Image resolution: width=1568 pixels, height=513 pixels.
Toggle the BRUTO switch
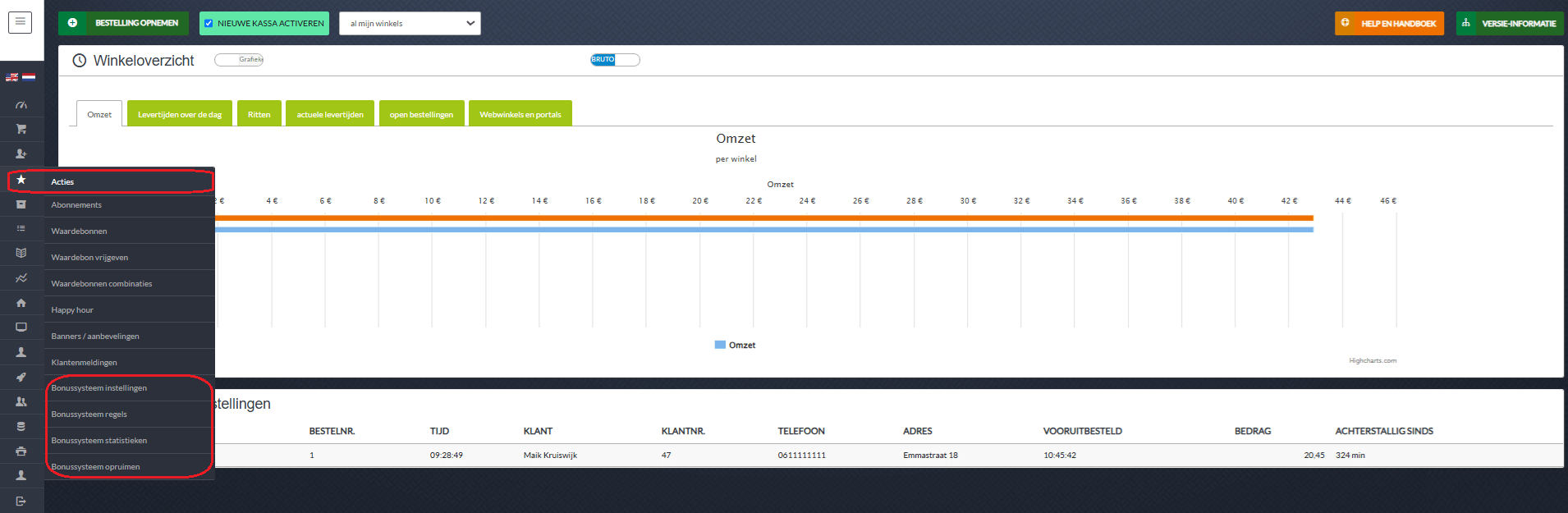point(615,59)
